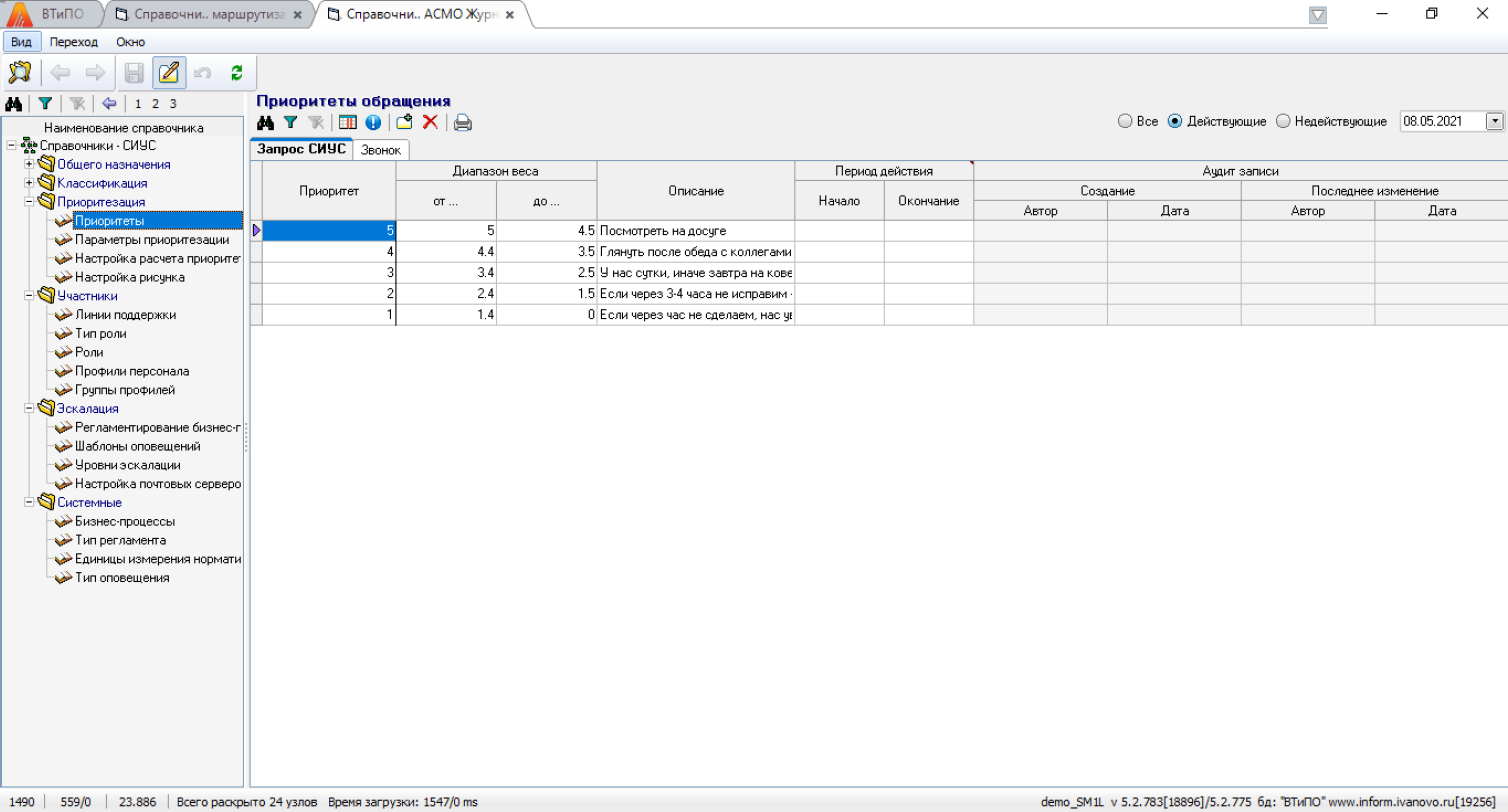Expand the Классификация folder

click(x=29, y=184)
